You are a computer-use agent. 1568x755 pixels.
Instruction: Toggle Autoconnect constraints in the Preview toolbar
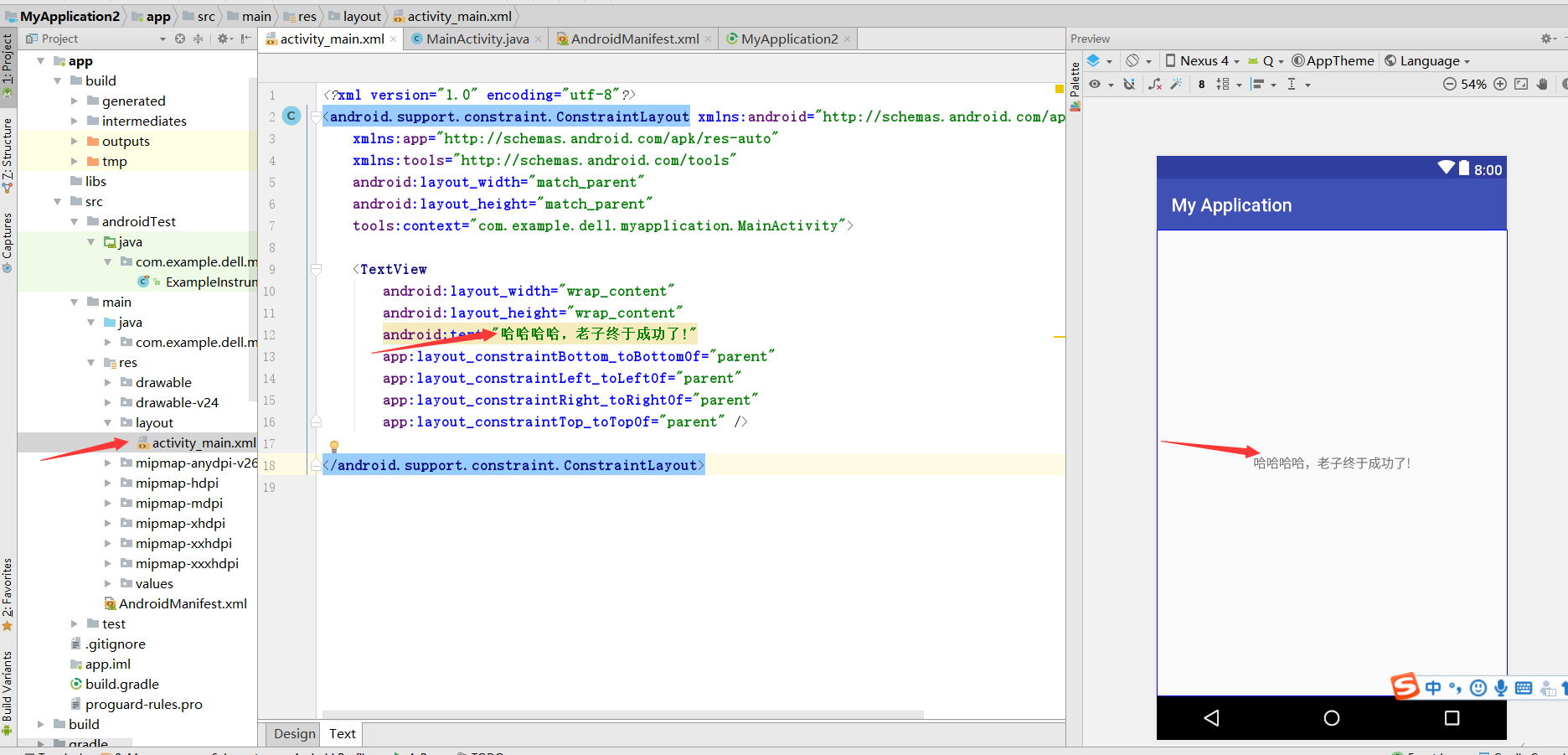coord(1130,84)
